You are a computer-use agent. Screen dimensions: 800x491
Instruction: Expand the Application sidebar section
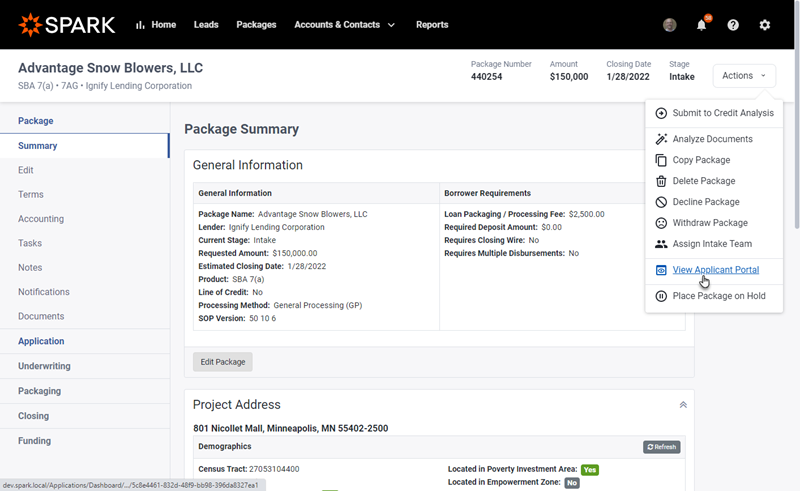click(x=85, y=341)
